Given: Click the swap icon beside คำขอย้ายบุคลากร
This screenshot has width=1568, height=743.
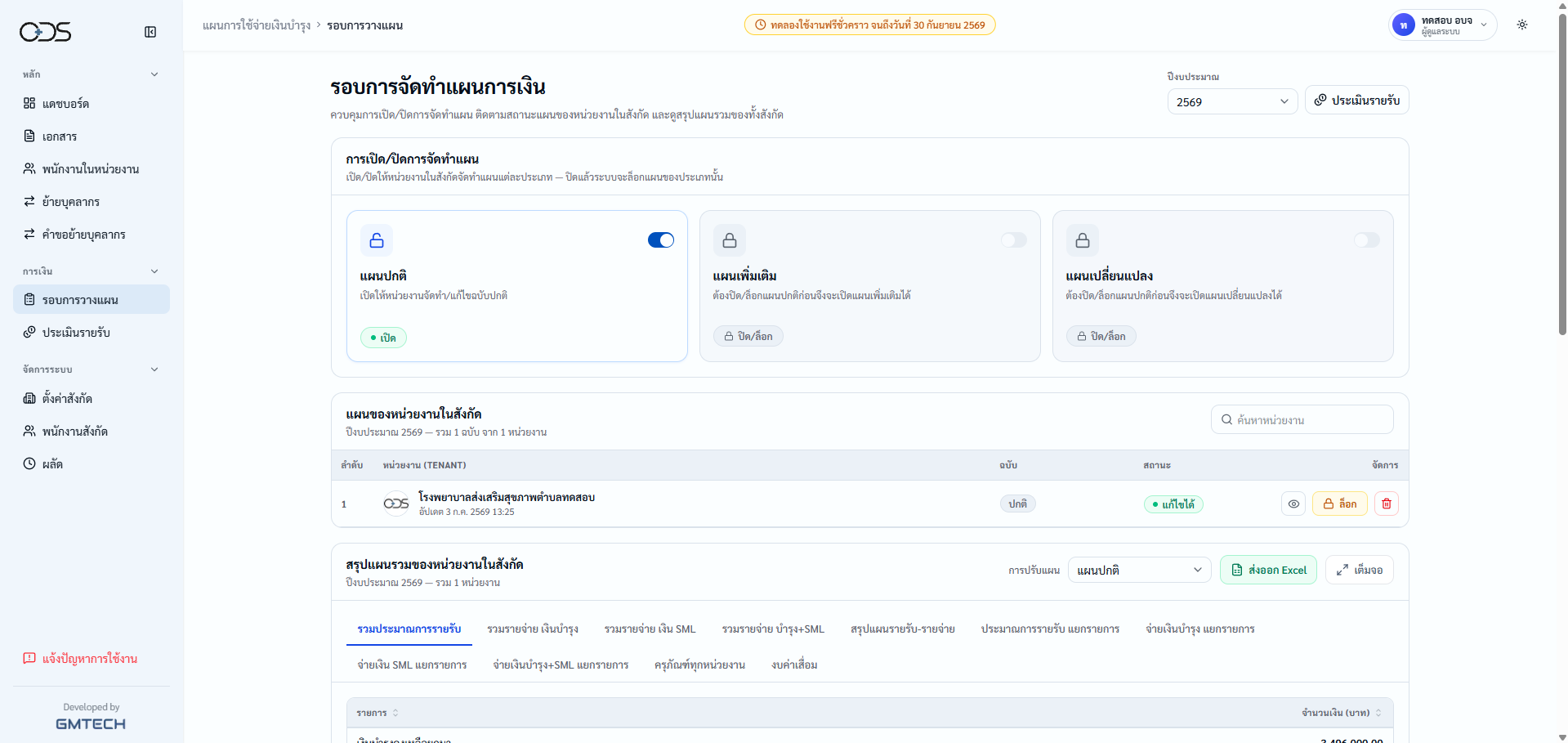Looking at the screenshot, I should pos(29,234).
